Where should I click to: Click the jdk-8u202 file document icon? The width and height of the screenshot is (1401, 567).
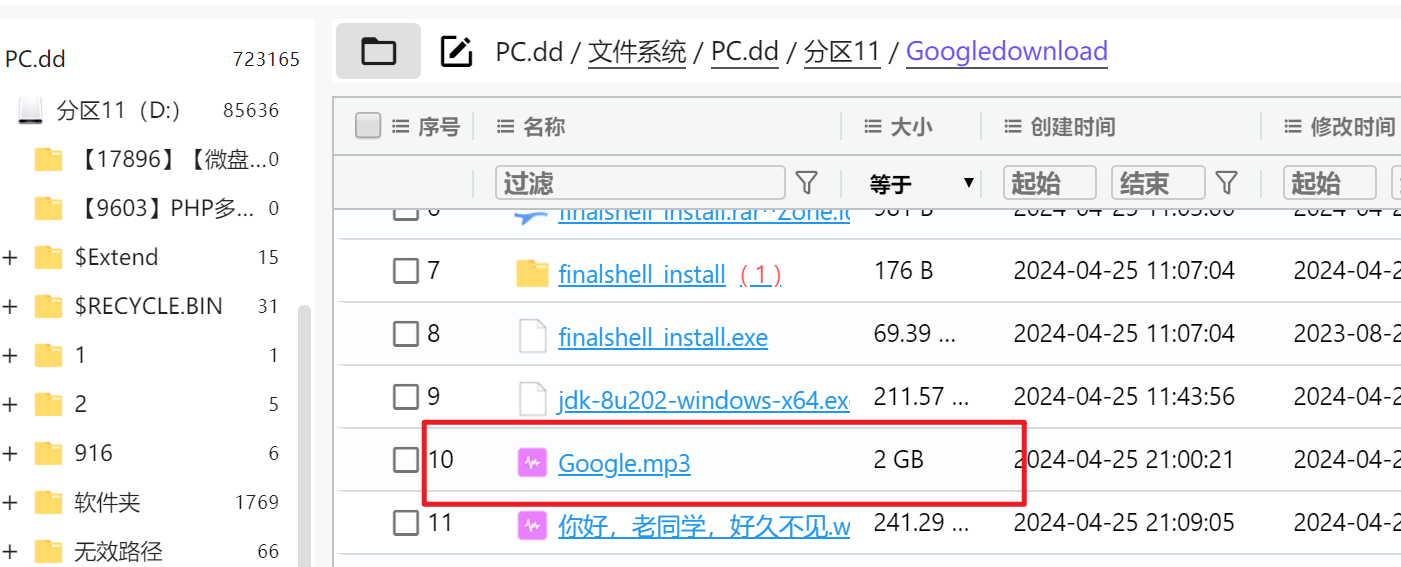[532, 398]
